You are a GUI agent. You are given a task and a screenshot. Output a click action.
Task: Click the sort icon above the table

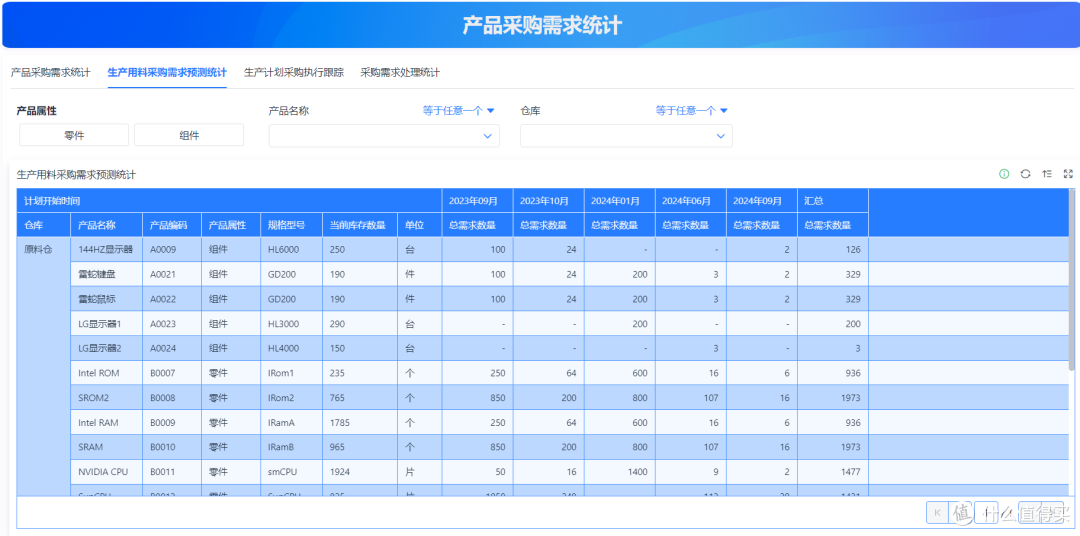[1047, 174]
